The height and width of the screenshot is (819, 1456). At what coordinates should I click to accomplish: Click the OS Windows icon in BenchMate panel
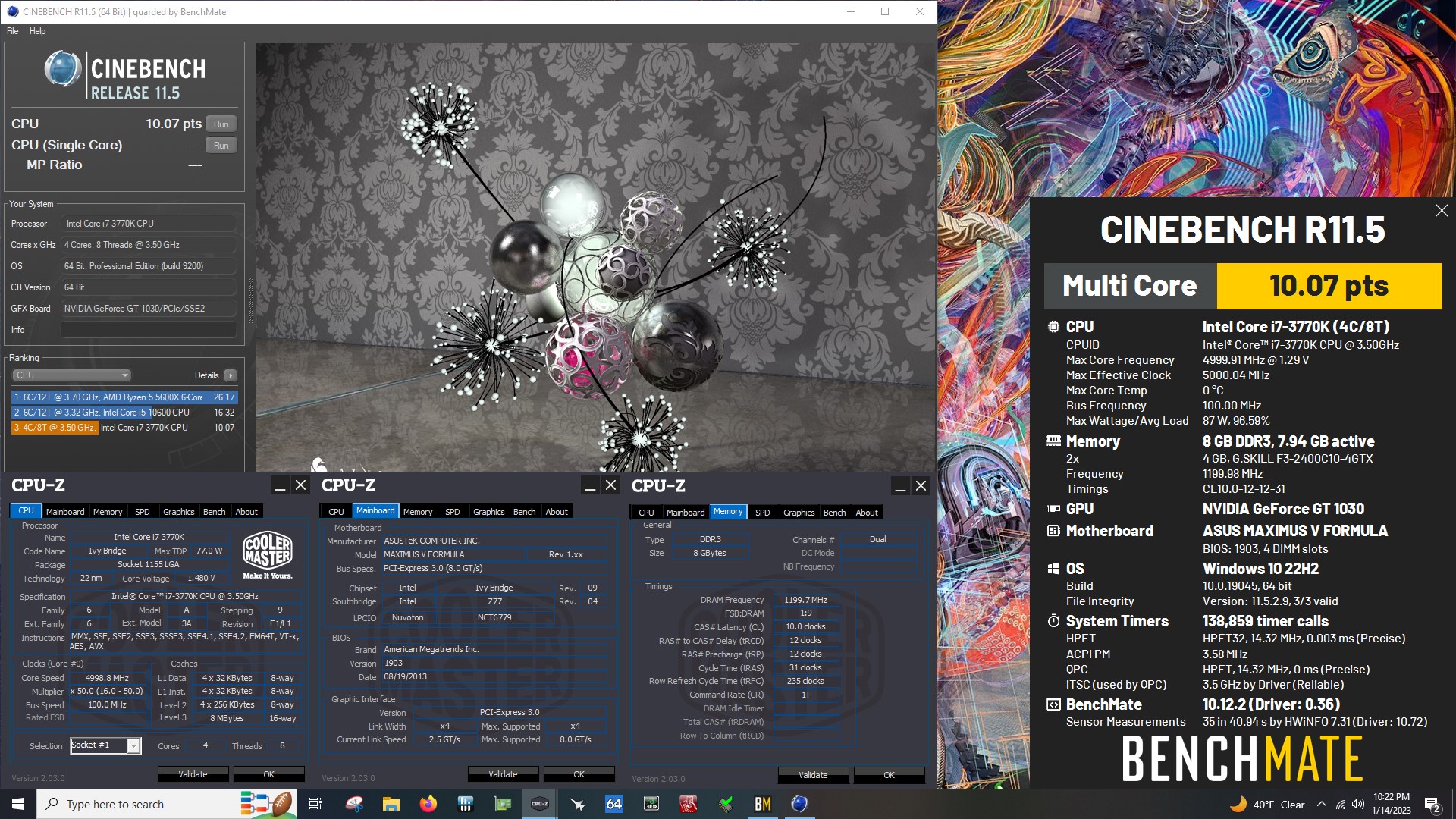pyautogui.click(x=1053, y=569)
